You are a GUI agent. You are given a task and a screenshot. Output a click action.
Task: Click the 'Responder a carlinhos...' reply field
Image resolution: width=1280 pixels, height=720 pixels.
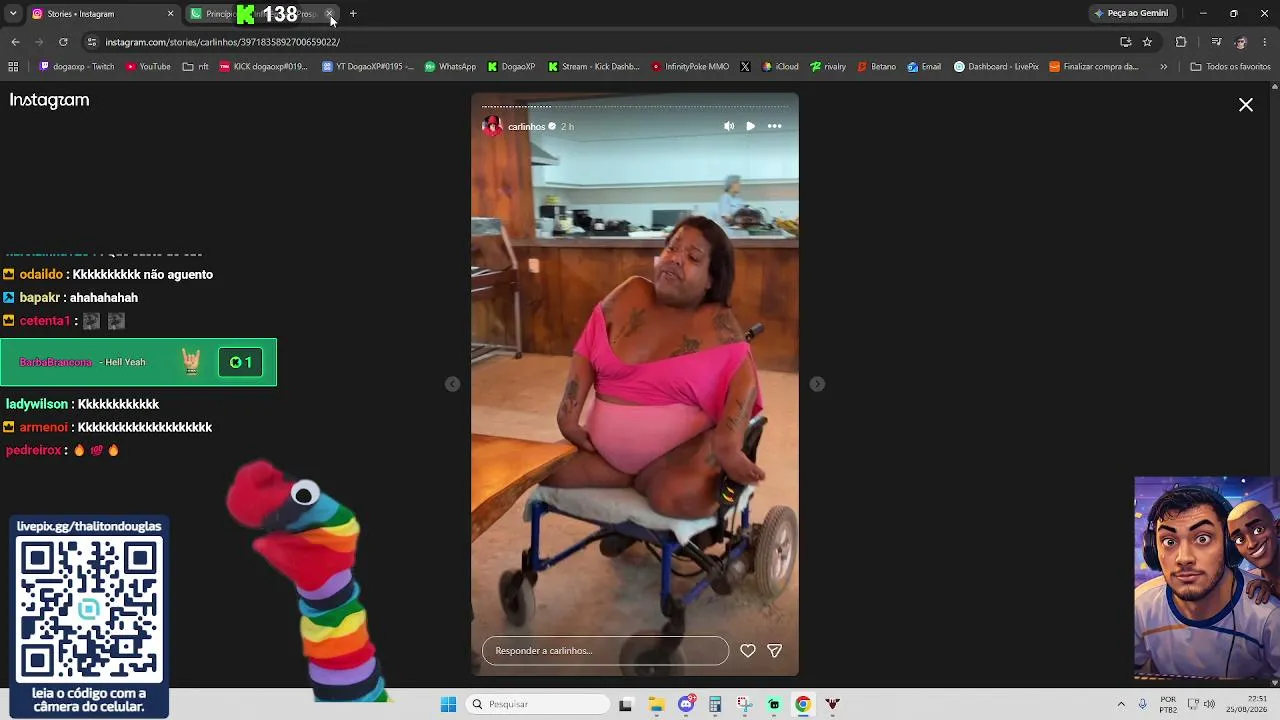pos(605,651)
